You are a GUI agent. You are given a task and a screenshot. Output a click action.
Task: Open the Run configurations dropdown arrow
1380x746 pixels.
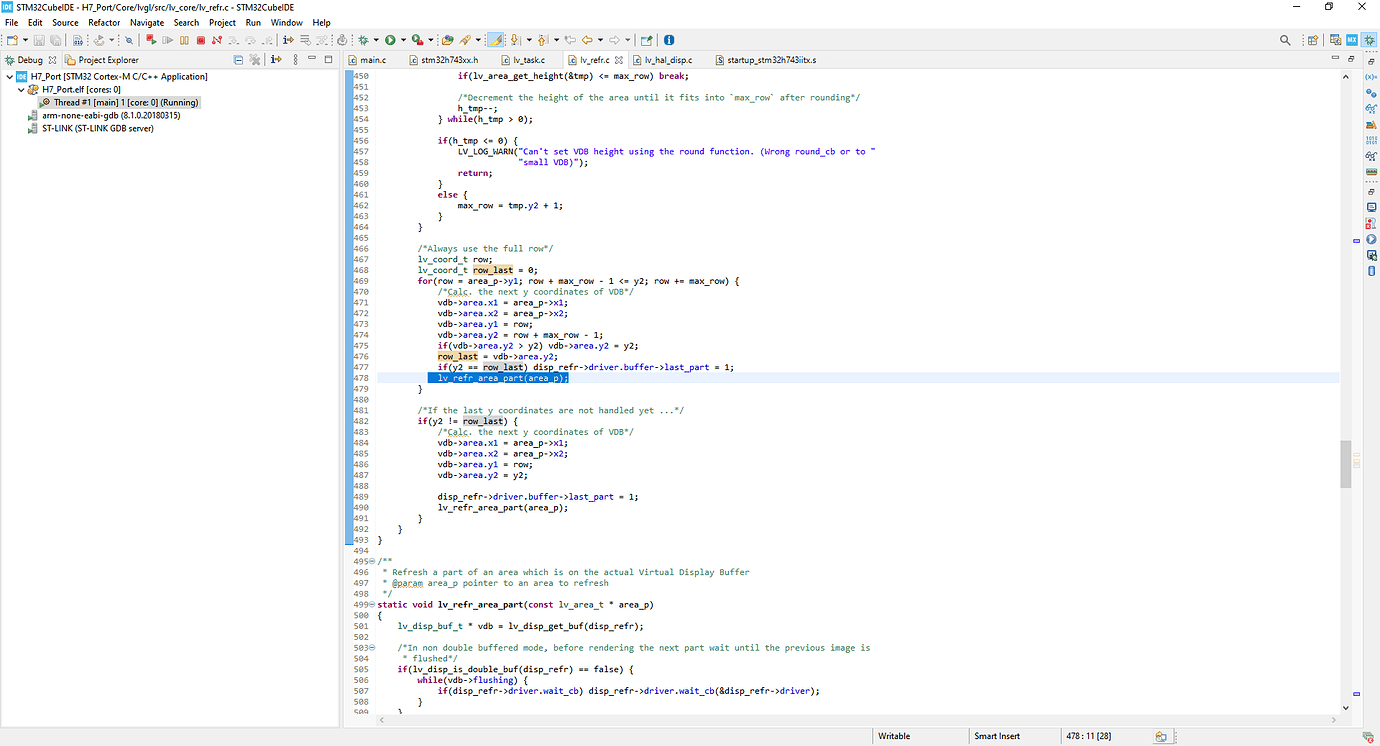point(403,40)
